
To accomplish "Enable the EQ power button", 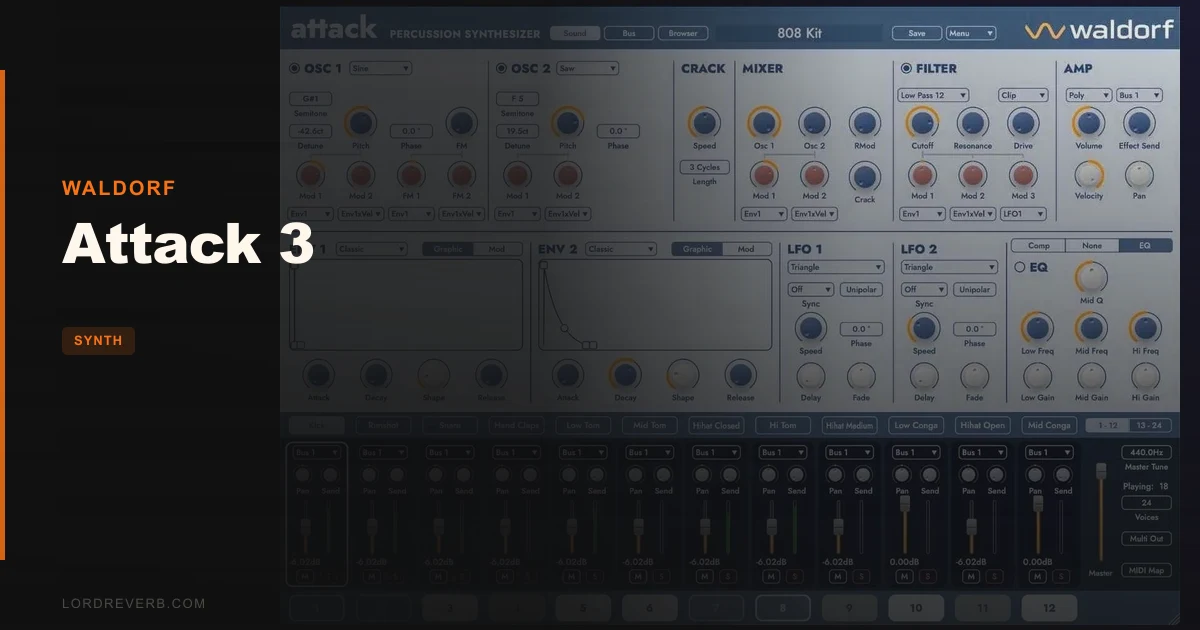I will 1020,267.
